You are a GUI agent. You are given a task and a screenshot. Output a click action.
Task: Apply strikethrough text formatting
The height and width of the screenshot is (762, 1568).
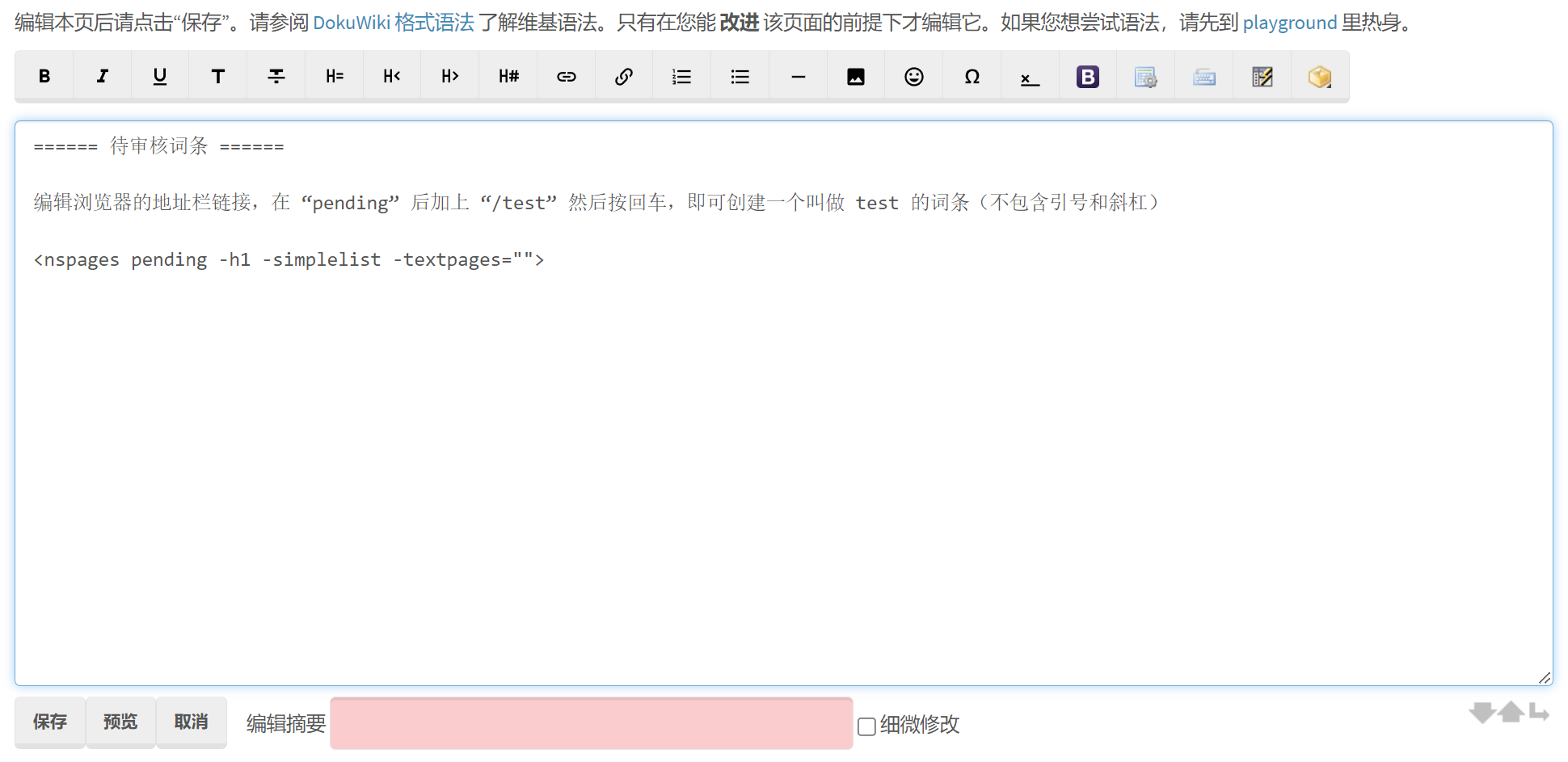coord(276,76)
